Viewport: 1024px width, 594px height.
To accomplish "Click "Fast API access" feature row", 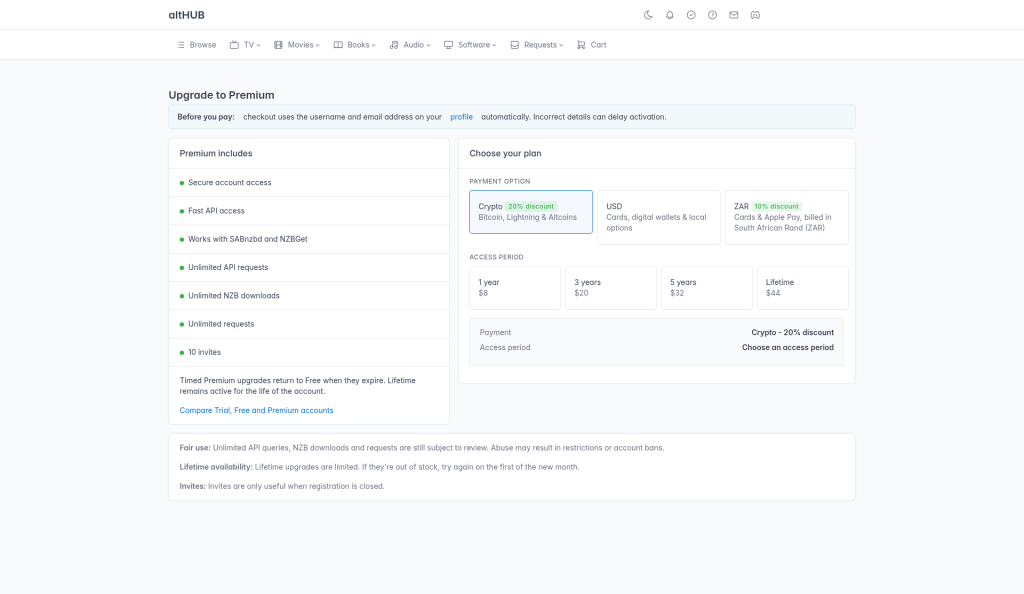I will [x=309, y=211].
